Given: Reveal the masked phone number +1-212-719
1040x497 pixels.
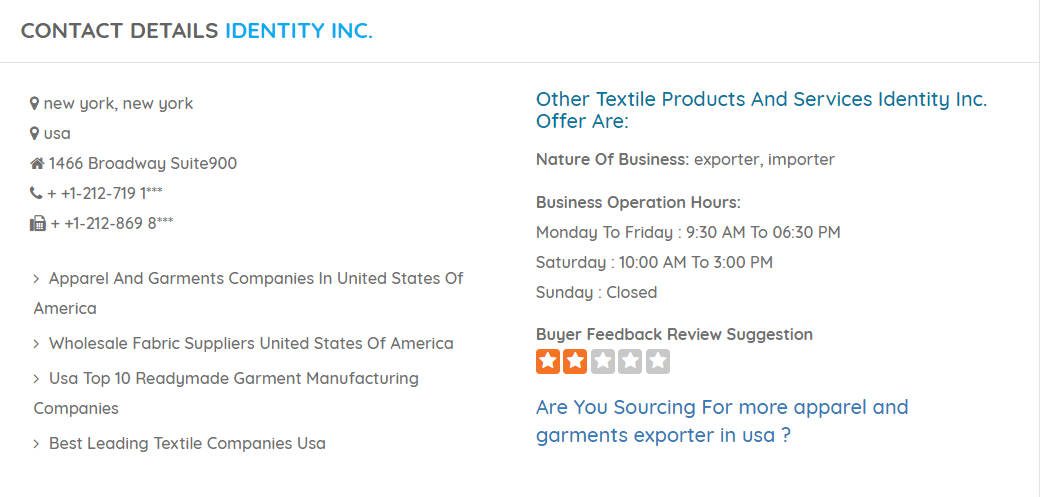Looking at the screenshot, I should (155, 193).
